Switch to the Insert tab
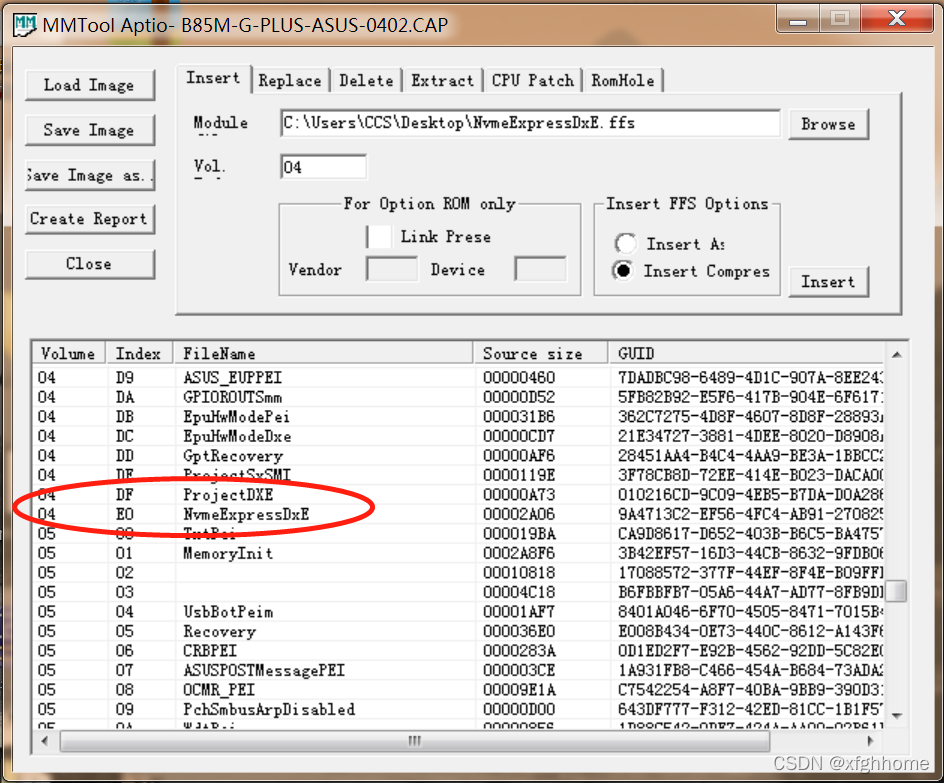 213,78
